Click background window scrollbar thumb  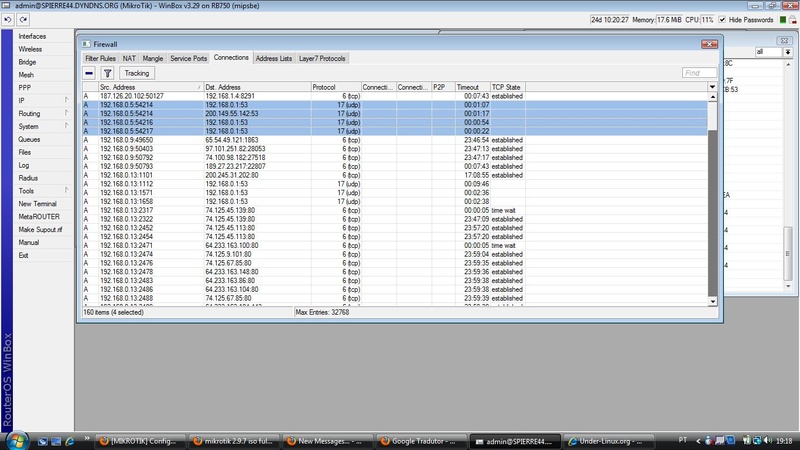coord(788,254)
